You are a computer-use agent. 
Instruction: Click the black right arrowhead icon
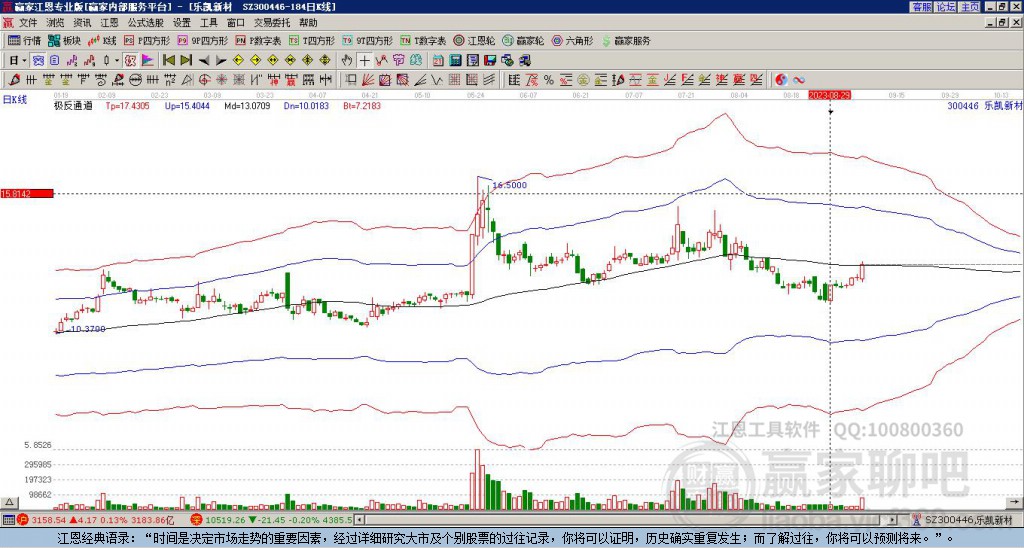[x=221, y=61]
